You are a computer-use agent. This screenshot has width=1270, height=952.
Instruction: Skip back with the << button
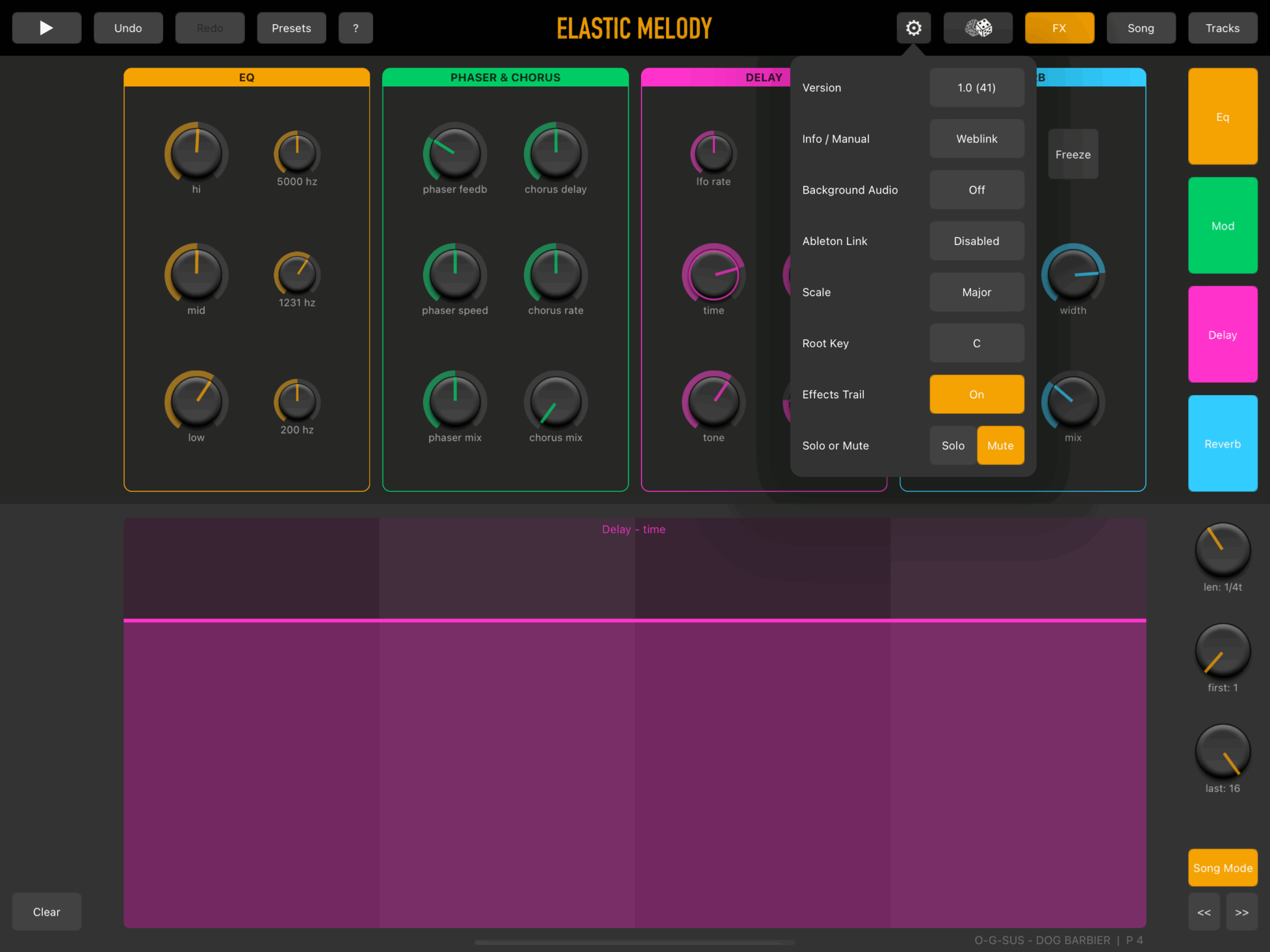[1204, 912]
